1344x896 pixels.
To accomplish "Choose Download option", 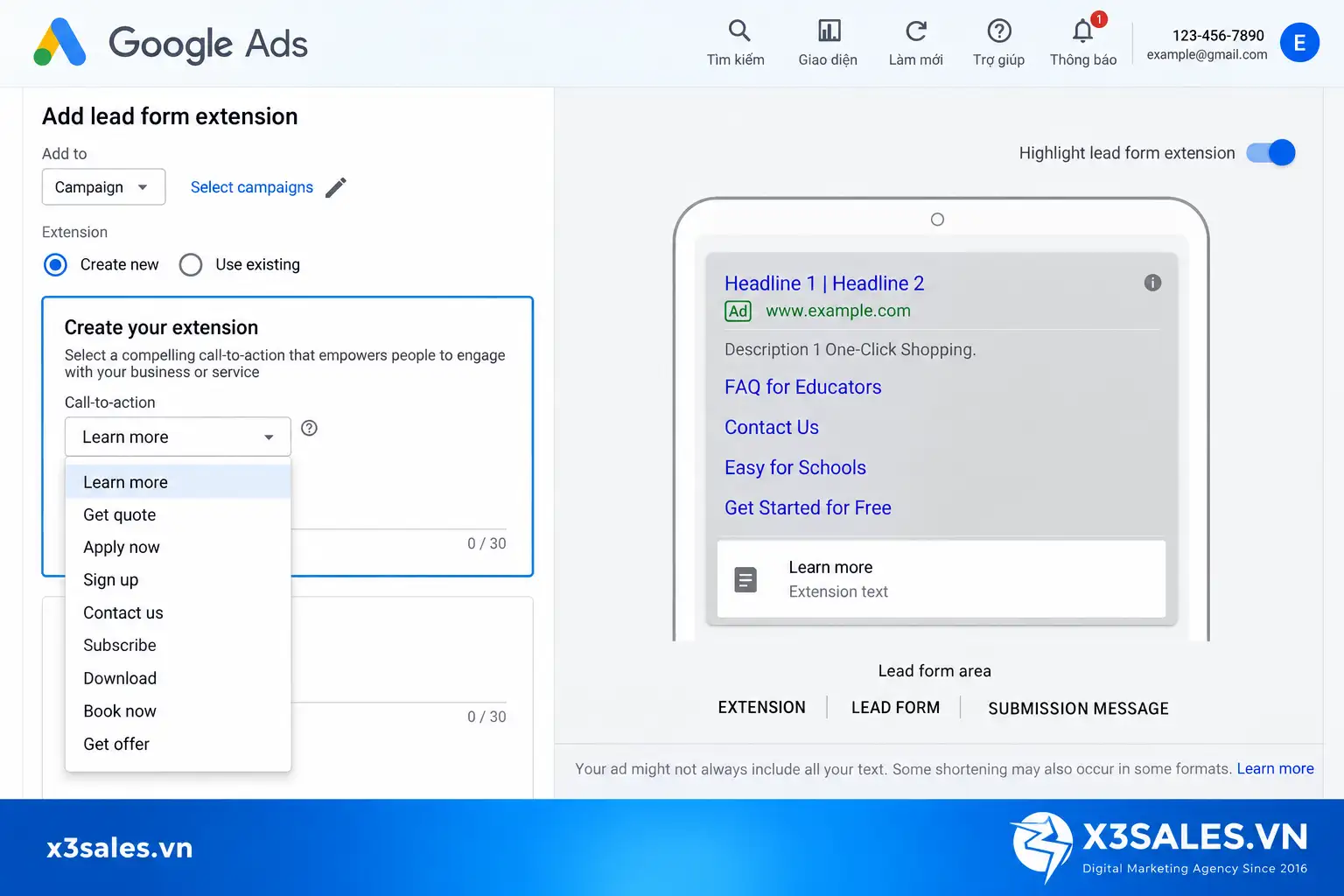I will pos(178,678).
